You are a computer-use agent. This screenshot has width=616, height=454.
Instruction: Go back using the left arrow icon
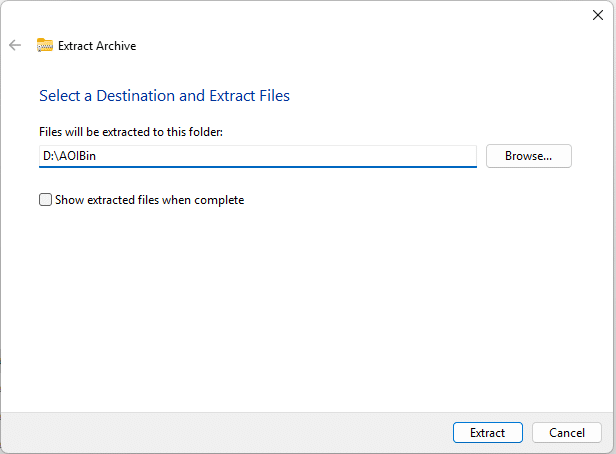(x=15, y=45)
